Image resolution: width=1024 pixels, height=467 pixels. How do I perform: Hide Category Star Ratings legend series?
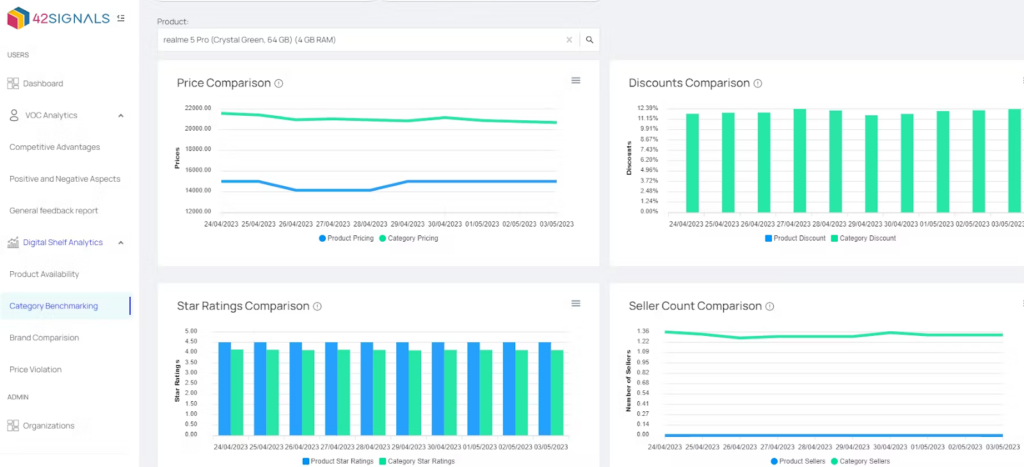[415, 461]
